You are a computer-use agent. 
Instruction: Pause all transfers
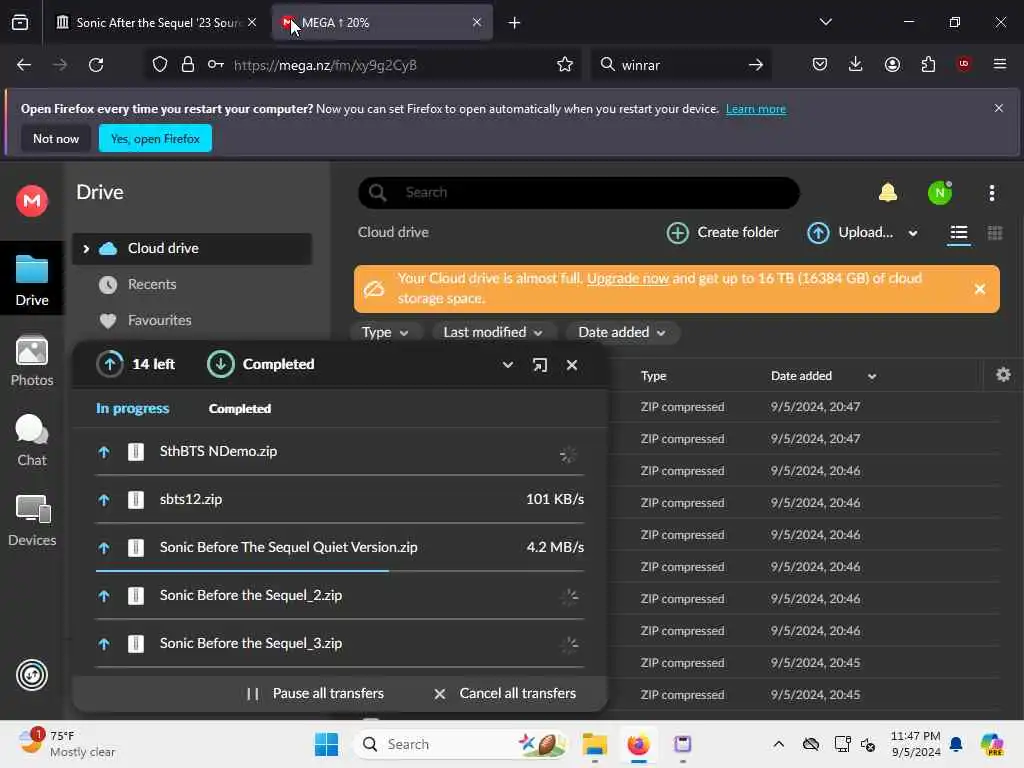(316, 694)
